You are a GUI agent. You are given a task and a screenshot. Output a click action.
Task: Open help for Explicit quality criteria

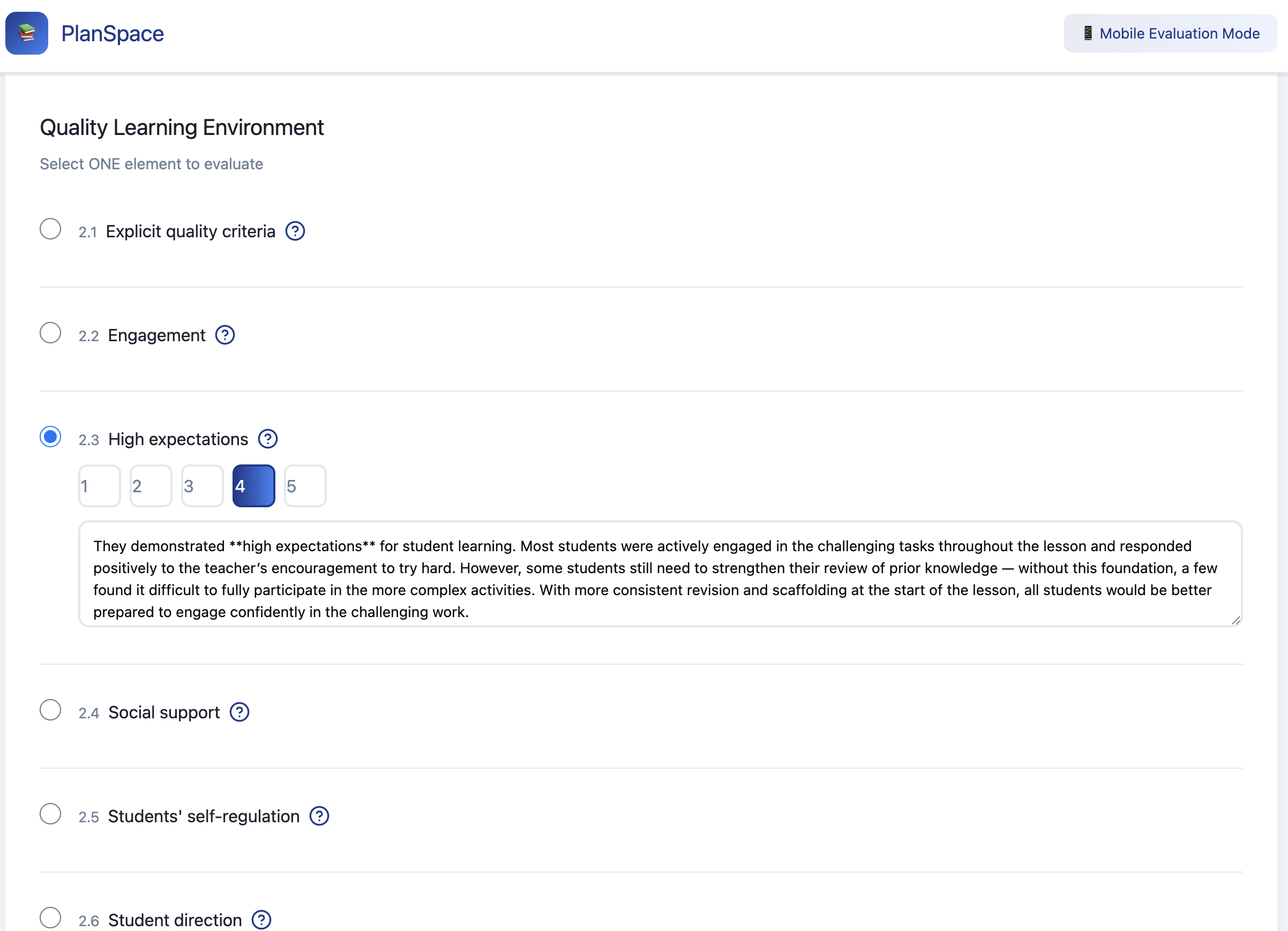coord(295,231)
